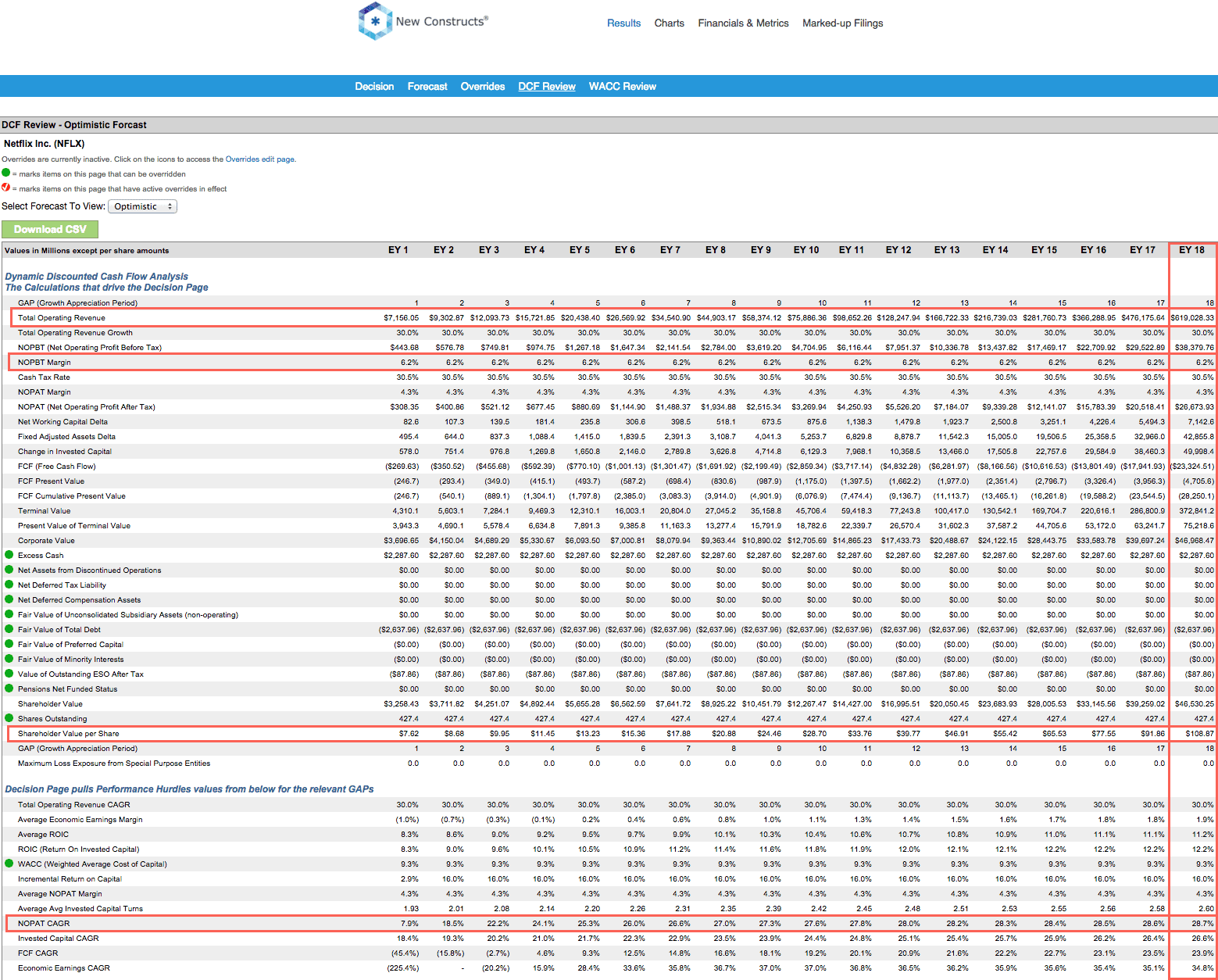Screen dimensions: 1218x980
Task: Click the EY 18 column header
Action: point(1192,250)
